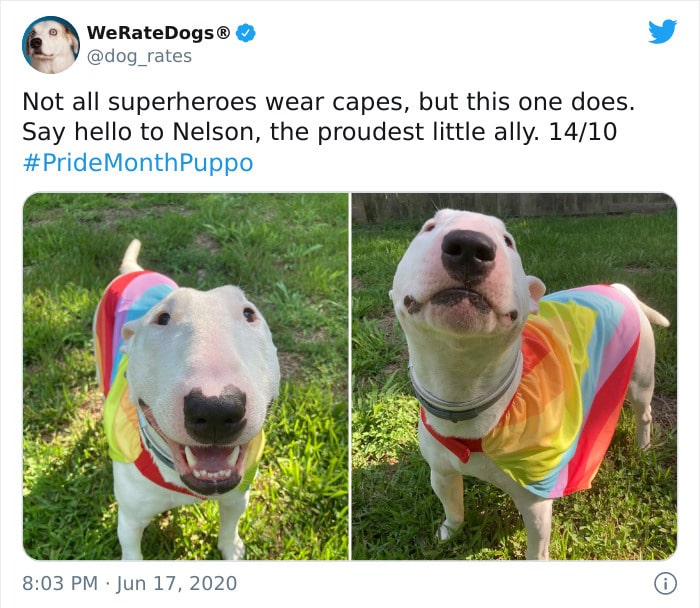The image size is (700, 608).
Task: Click the dog's black nose in left photo
Action: point(215,414)
